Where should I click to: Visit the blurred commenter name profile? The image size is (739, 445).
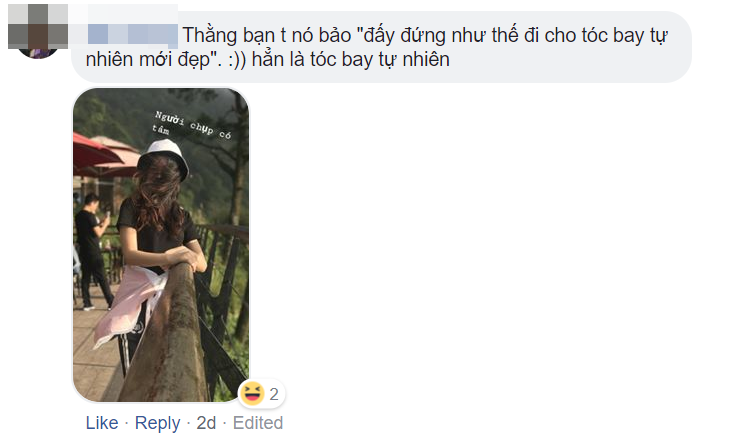point(132,36)
